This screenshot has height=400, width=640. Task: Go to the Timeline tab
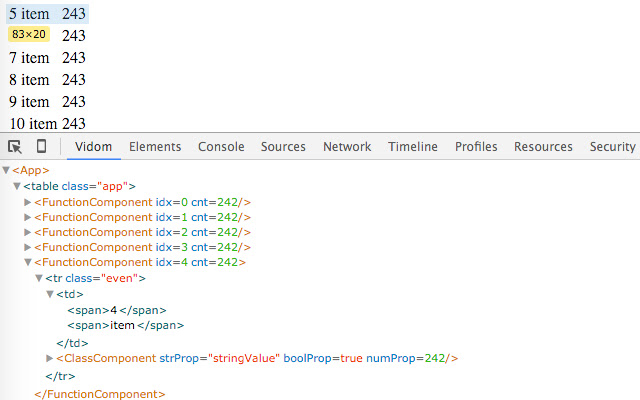pos(413,147)
